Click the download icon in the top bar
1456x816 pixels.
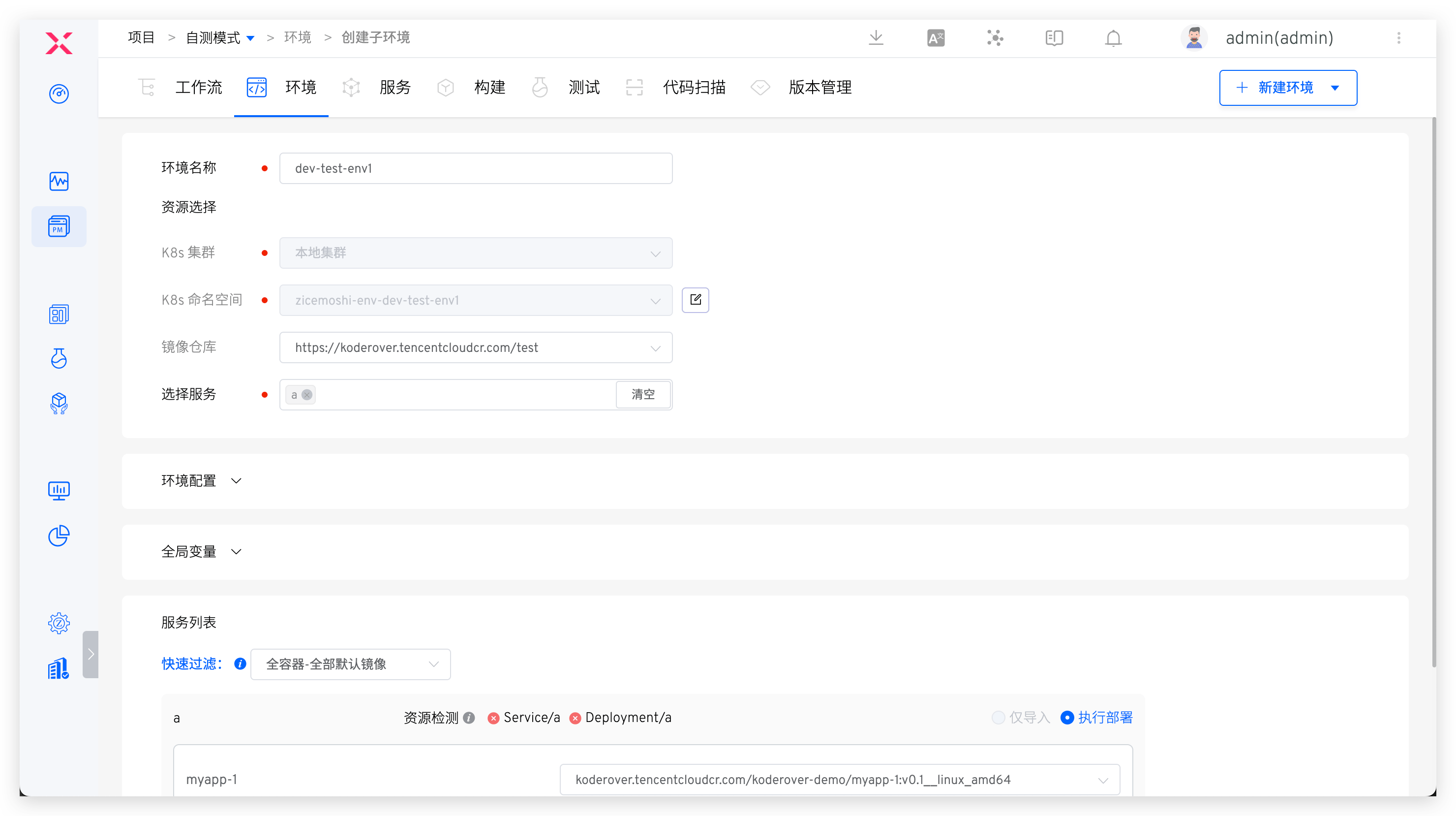click(876, 37)
